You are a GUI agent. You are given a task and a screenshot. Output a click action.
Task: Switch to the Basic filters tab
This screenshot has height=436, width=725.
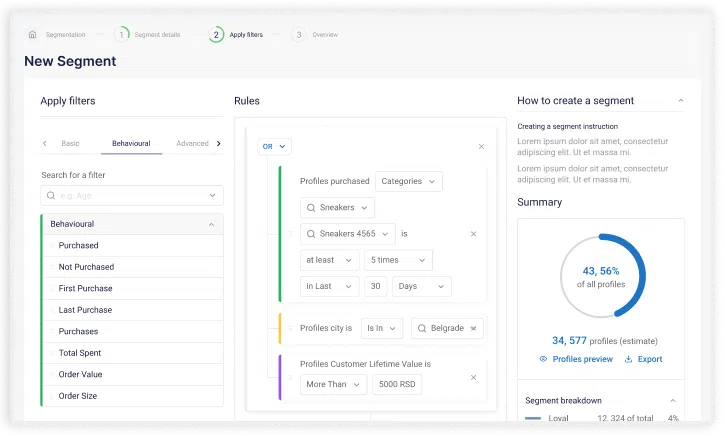[x=70, y=143]
